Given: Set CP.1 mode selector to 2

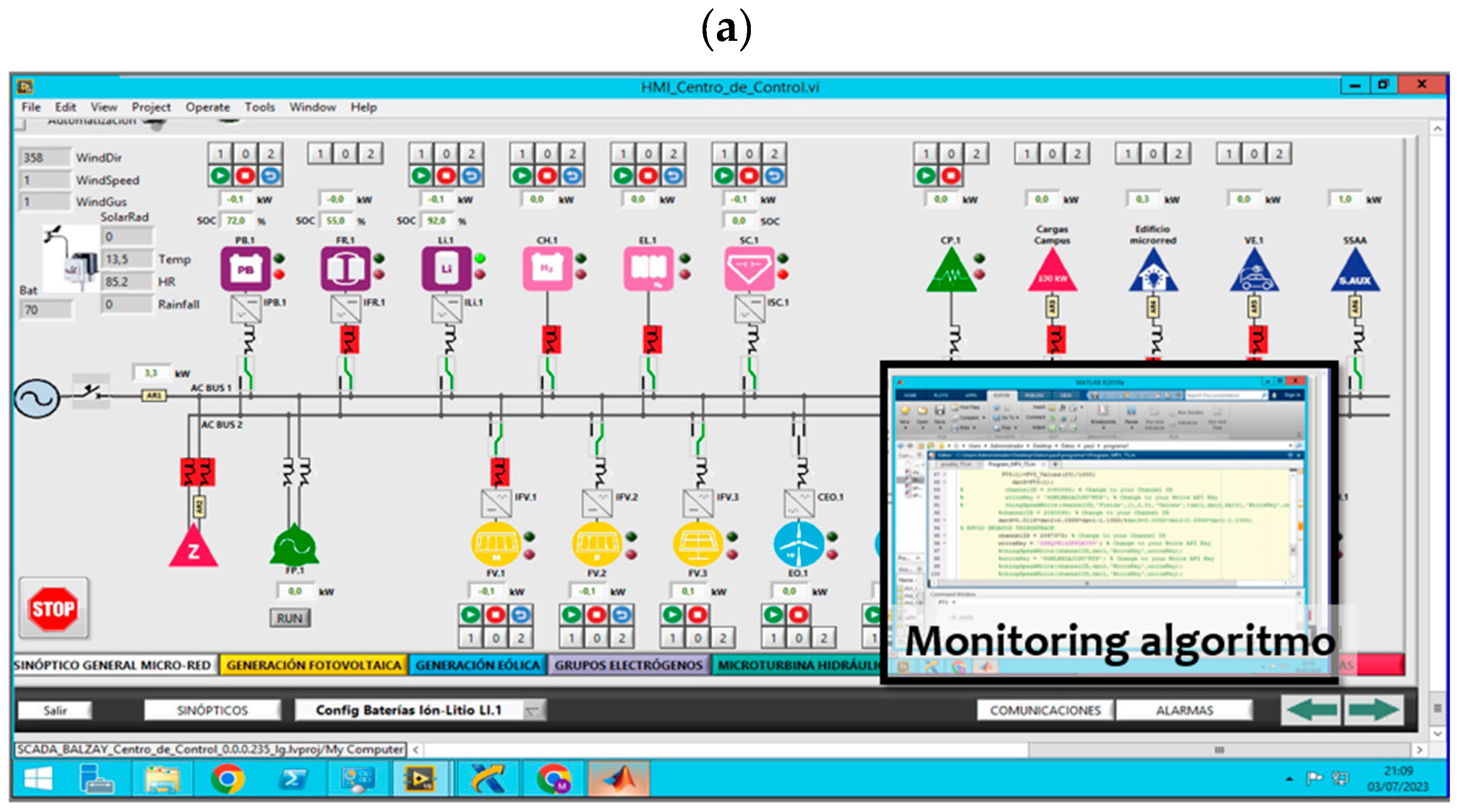Looking at the screenshot, I should [x=976, y=154].
